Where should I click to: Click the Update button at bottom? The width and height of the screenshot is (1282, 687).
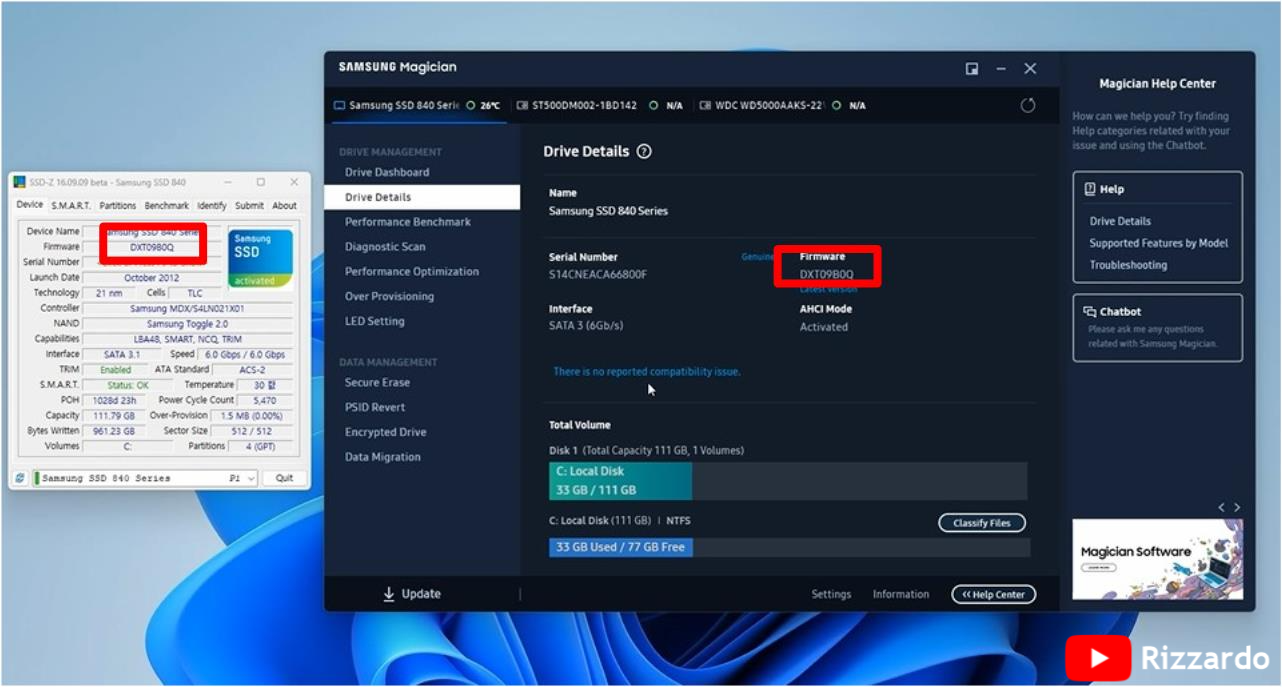[411, 594]
